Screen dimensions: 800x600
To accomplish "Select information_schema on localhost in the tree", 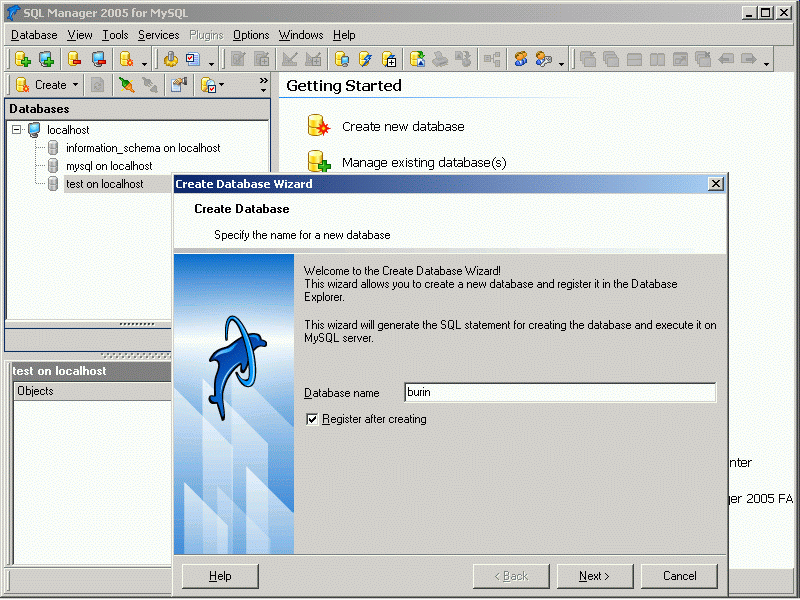I will coord(143,148).
